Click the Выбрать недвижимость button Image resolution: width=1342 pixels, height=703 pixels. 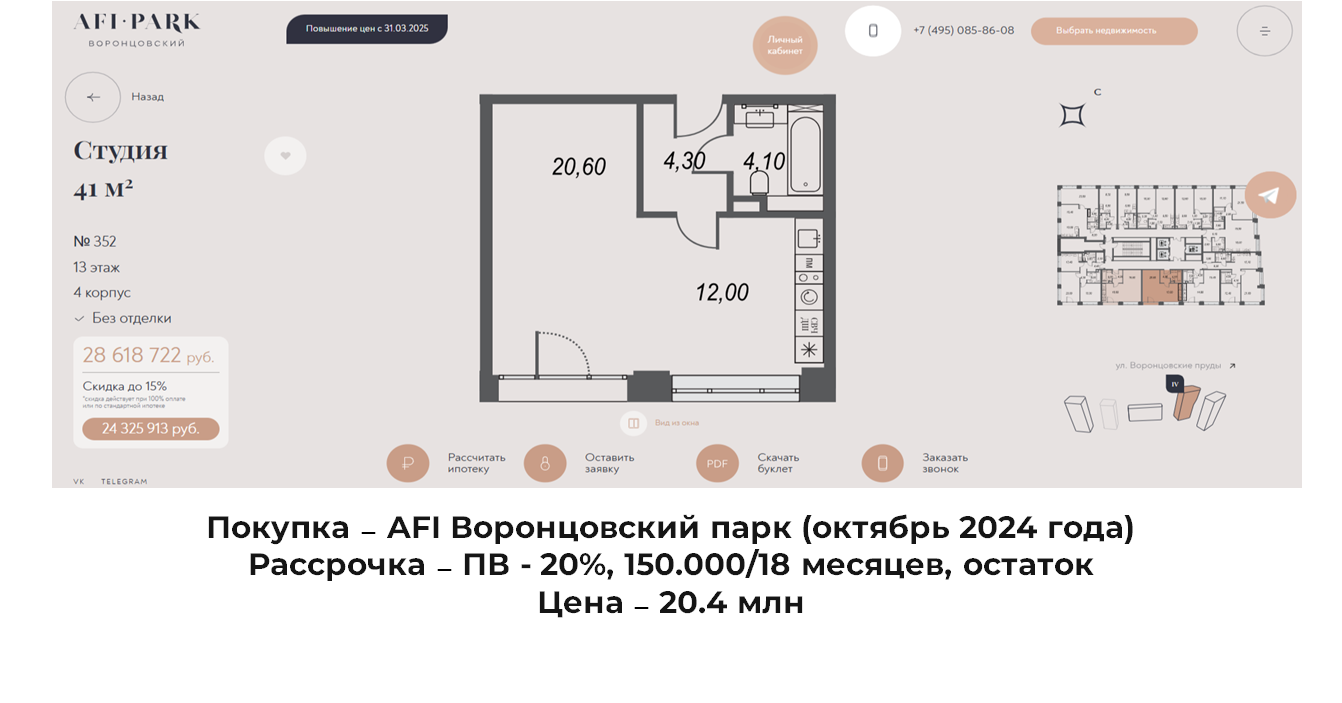click(1114, 31)
